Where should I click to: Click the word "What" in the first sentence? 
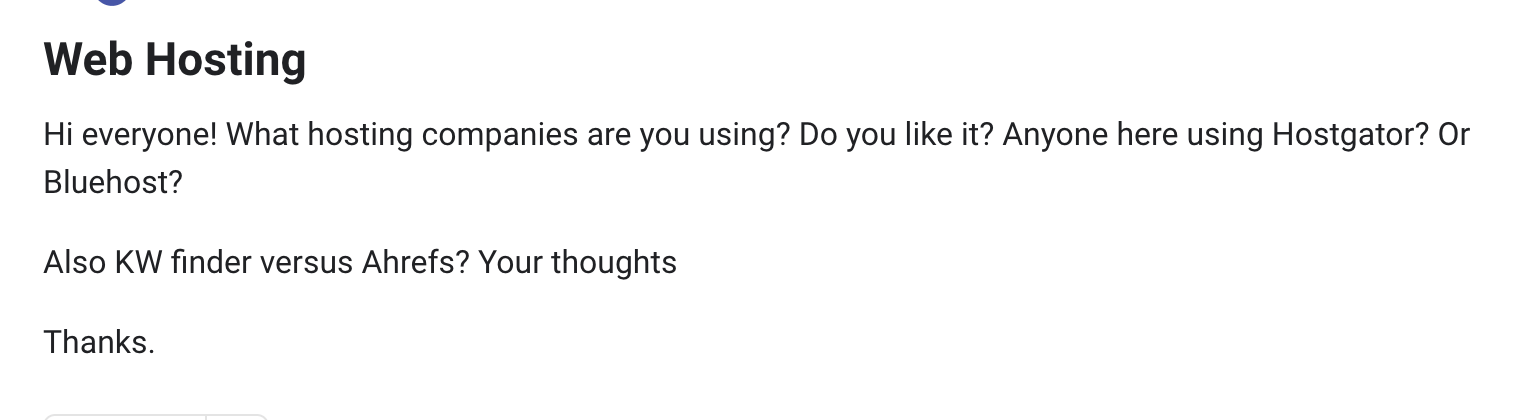263,135
